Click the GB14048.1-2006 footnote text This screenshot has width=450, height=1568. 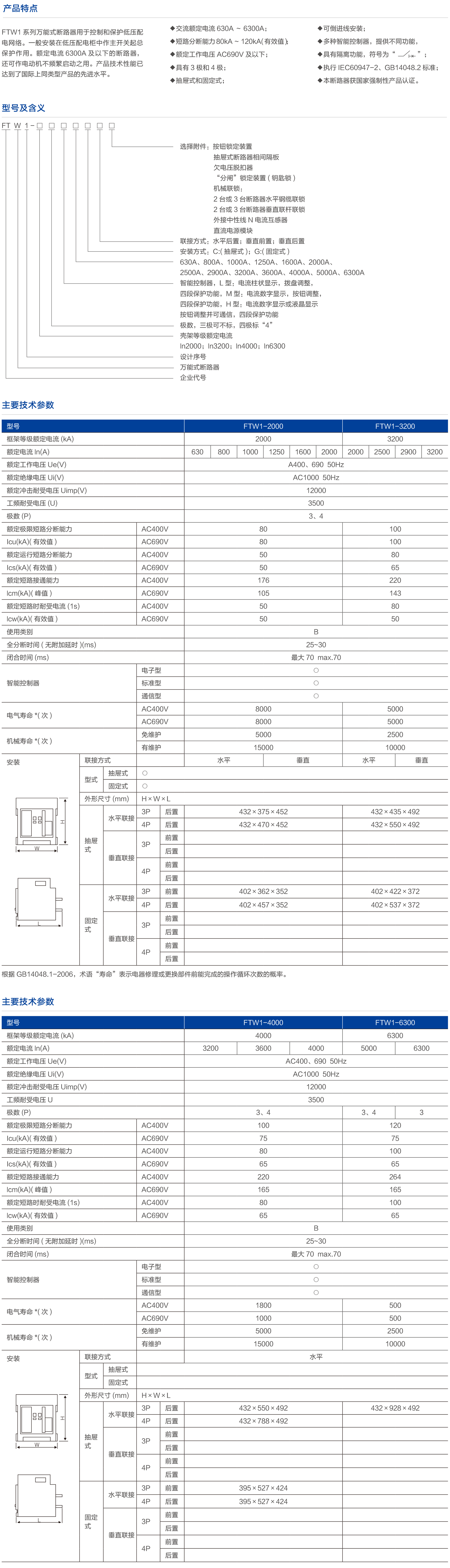pyautogui.click(x=145, y=974)
